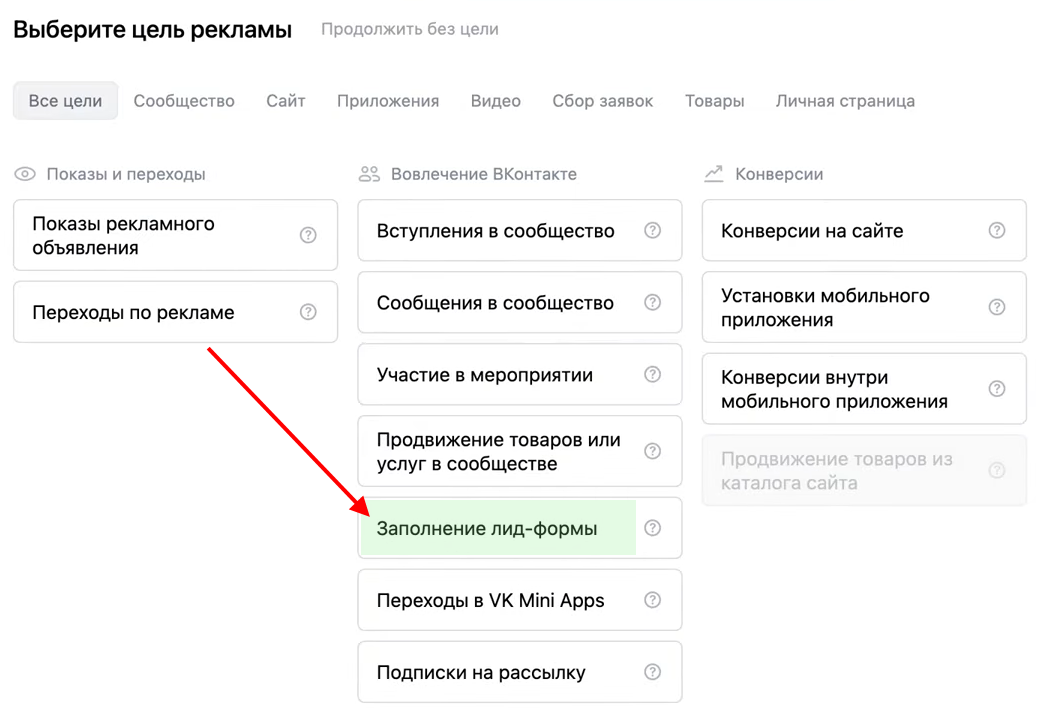The height and width of the screenshot is (720, 1040).
Task: Click help icon beside Переходы по рекламе
Action: click(308, 312)
